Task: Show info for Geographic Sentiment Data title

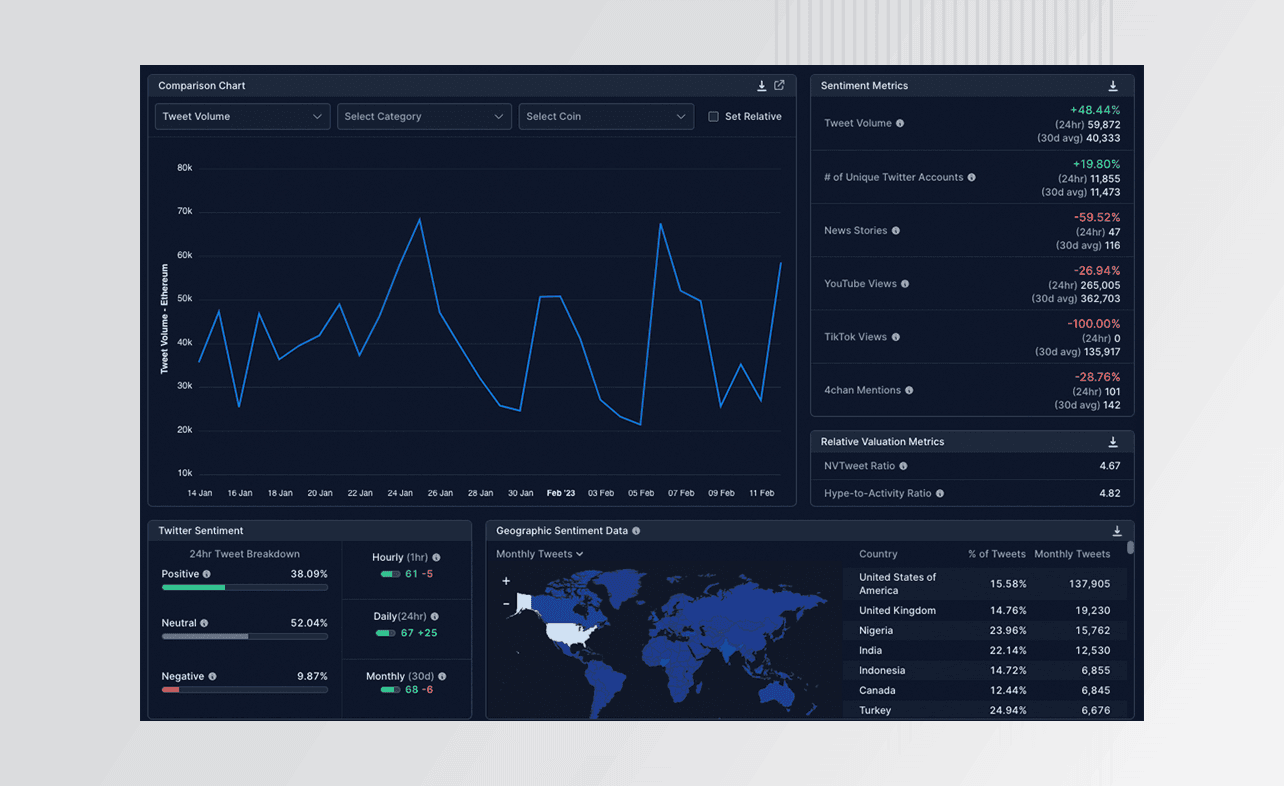Action: [636, 531]
